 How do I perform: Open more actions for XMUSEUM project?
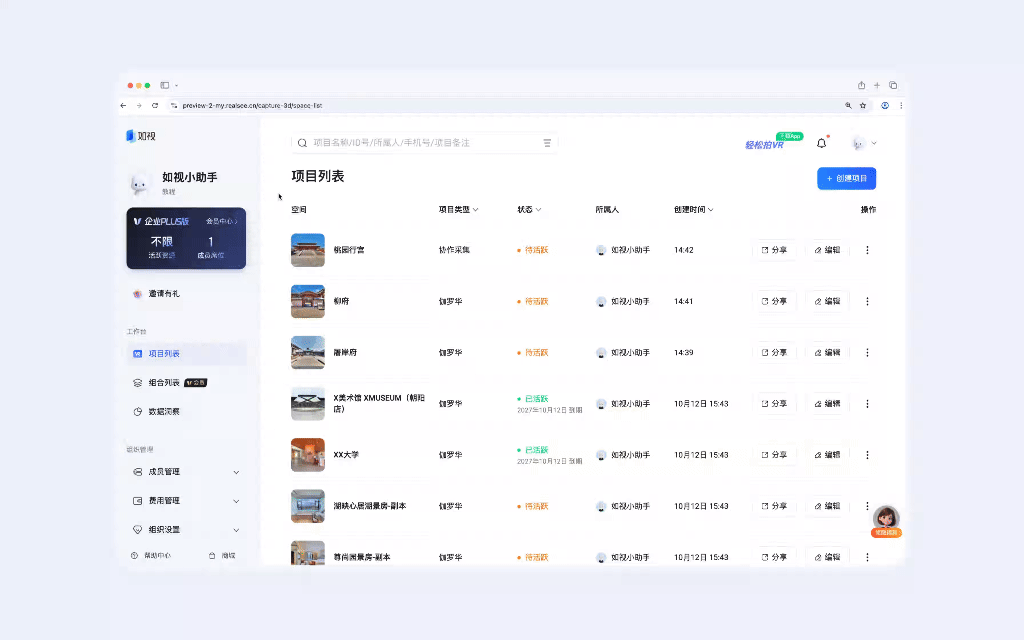click(867, 404)
